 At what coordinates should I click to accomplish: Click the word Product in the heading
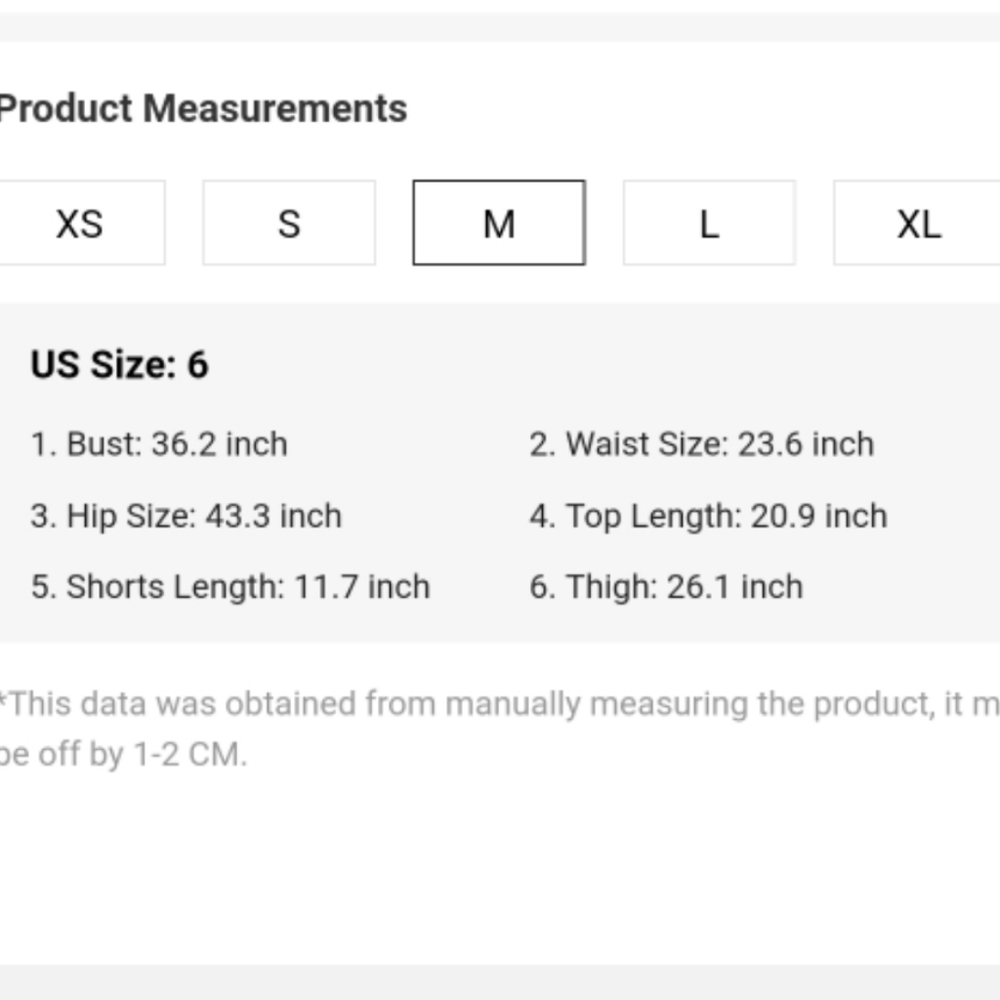(66, 108)
